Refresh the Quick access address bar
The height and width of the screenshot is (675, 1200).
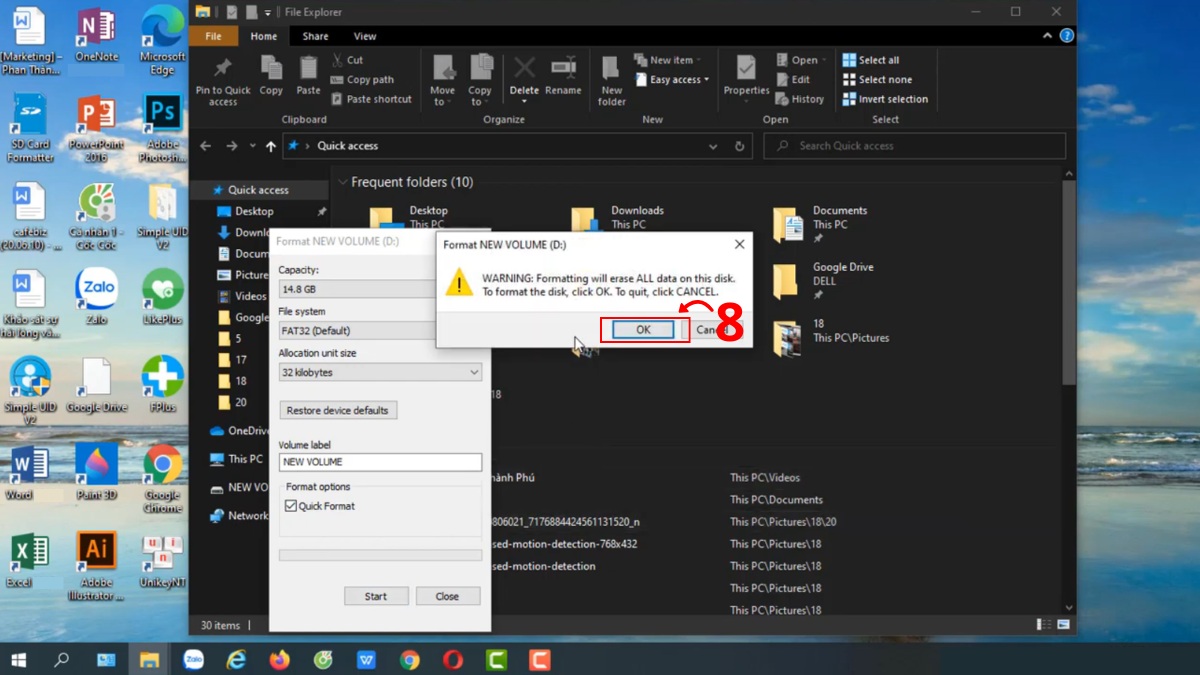tap(740, 146)
